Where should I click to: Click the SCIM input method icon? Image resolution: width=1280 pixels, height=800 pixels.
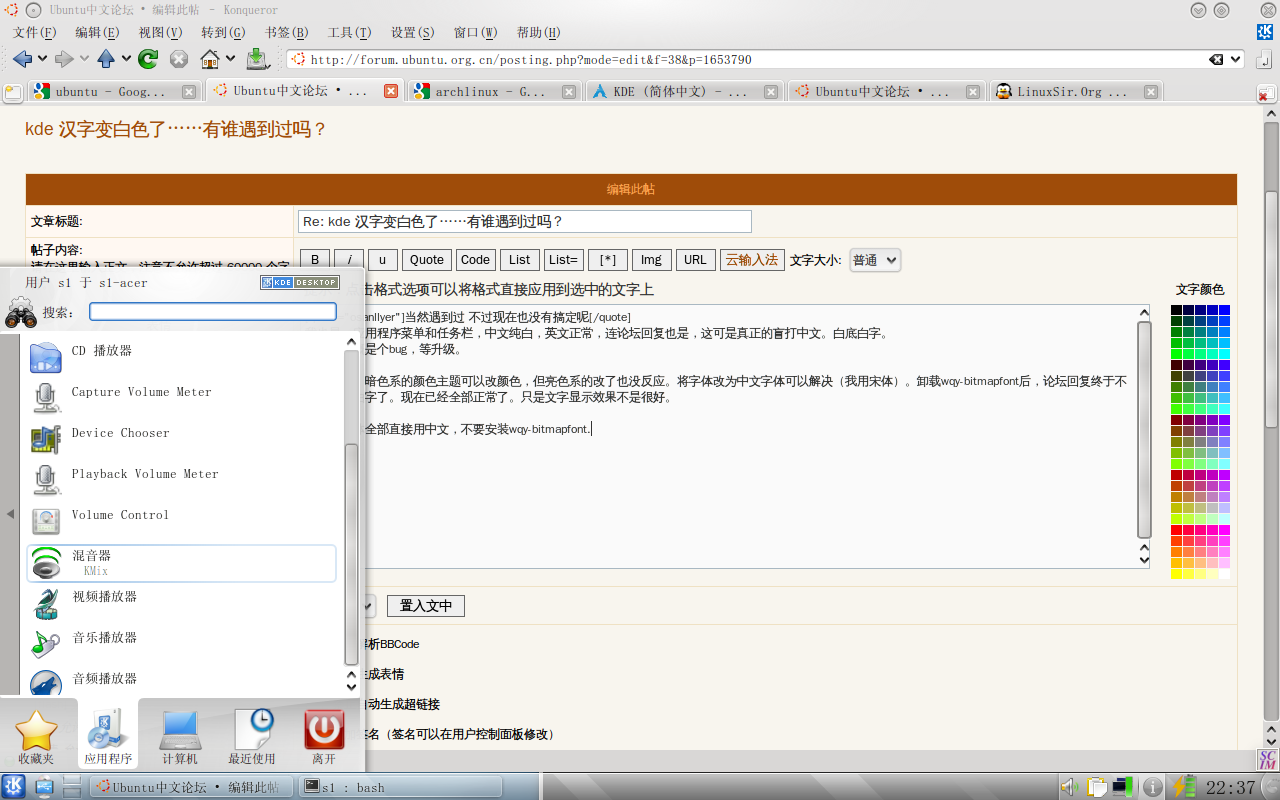[1268, 760]
